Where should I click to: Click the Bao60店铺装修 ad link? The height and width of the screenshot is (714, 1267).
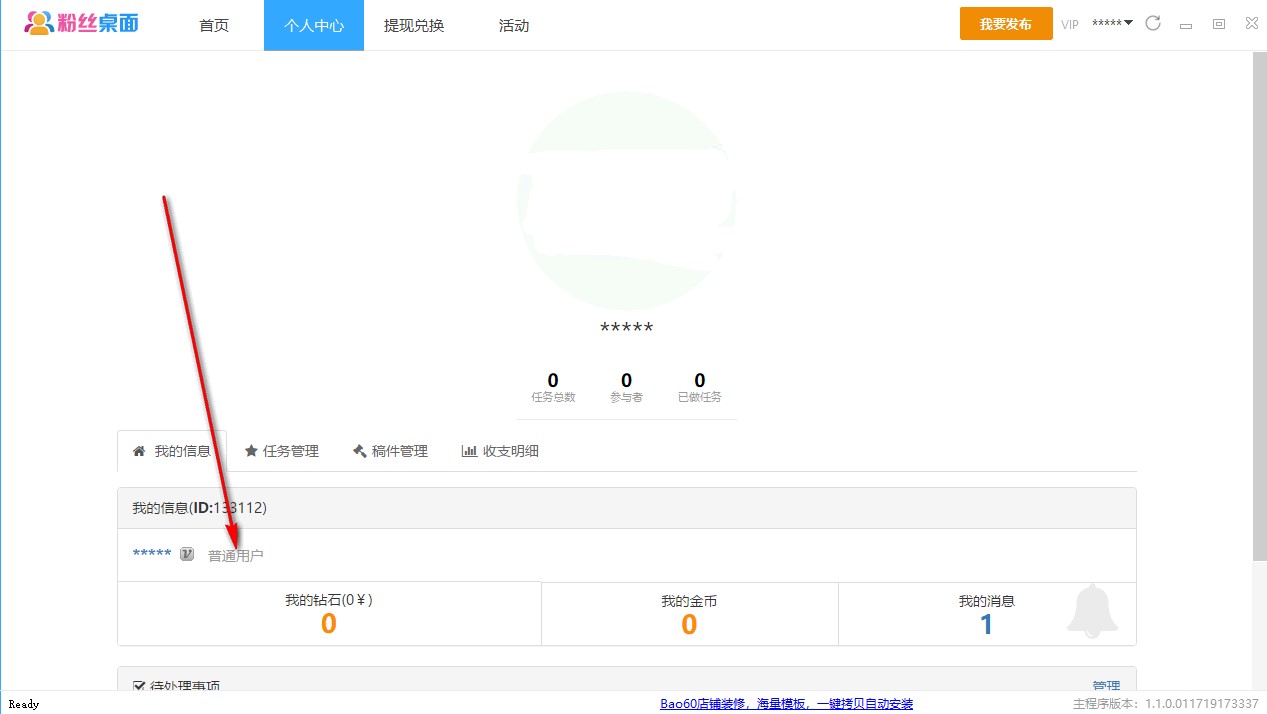[786, 704]
